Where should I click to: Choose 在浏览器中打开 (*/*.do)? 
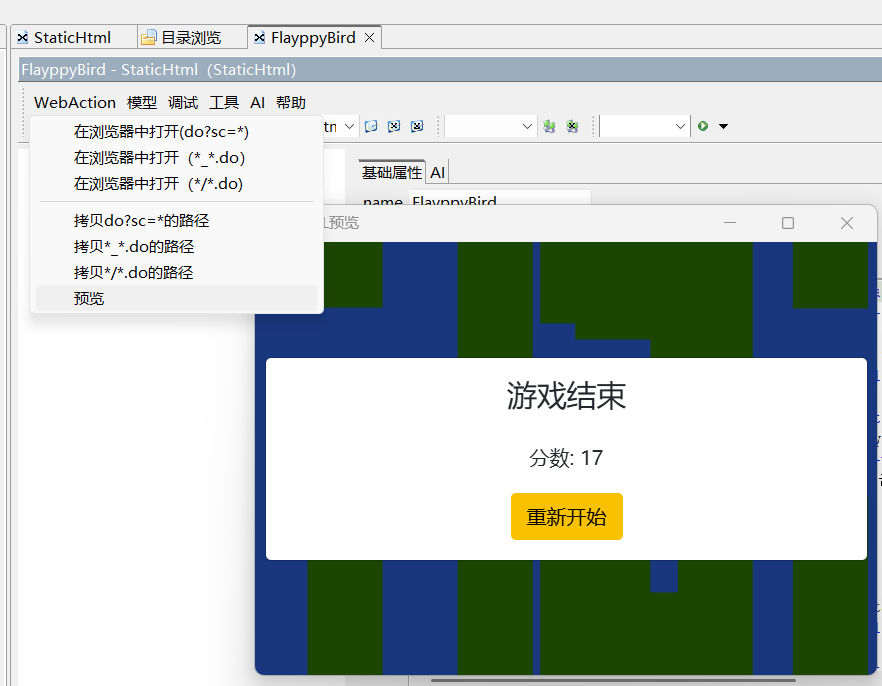[176, 183]
